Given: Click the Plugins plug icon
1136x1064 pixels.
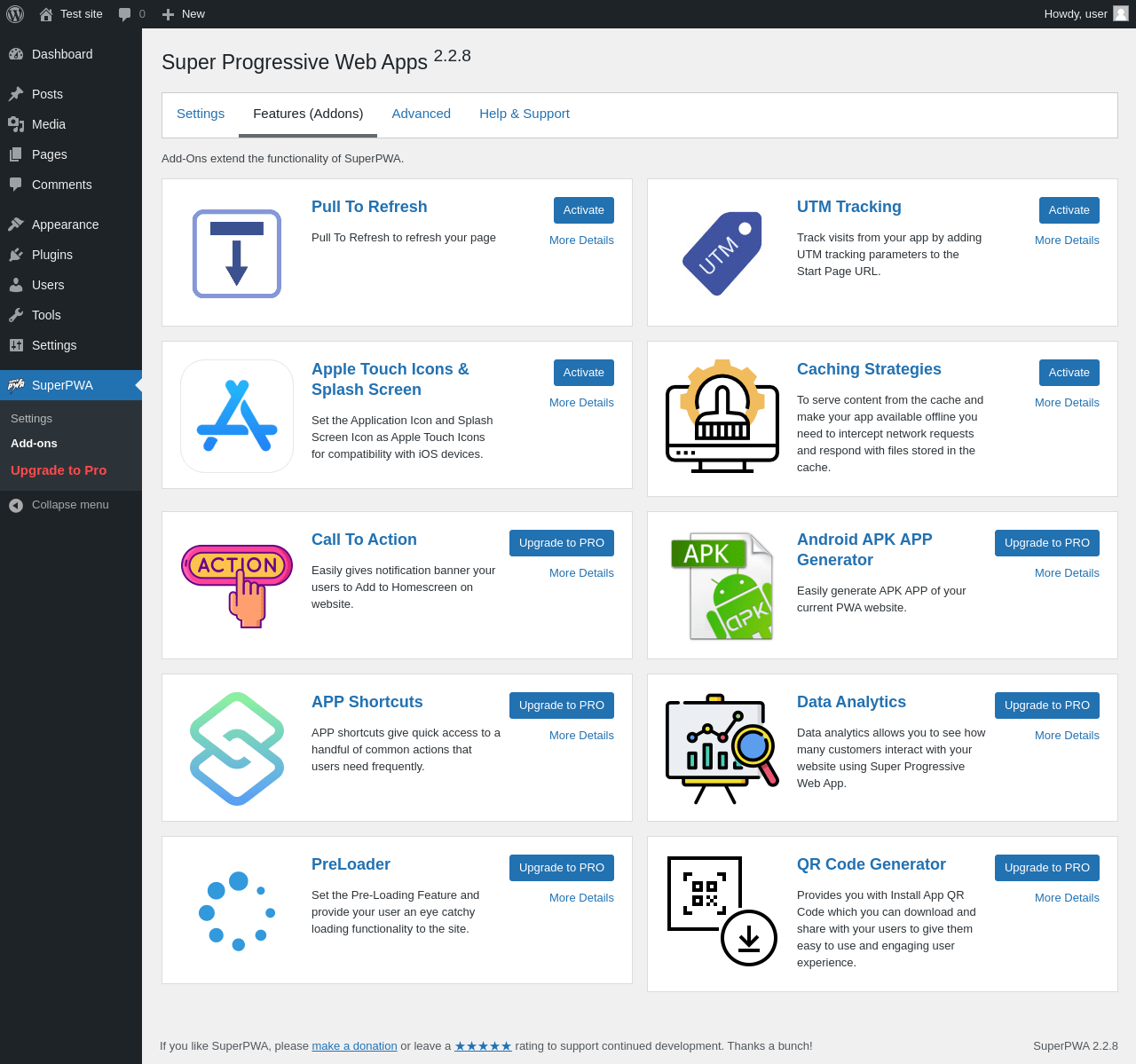Looking at the screenshot, I should (x=16, y=255).
